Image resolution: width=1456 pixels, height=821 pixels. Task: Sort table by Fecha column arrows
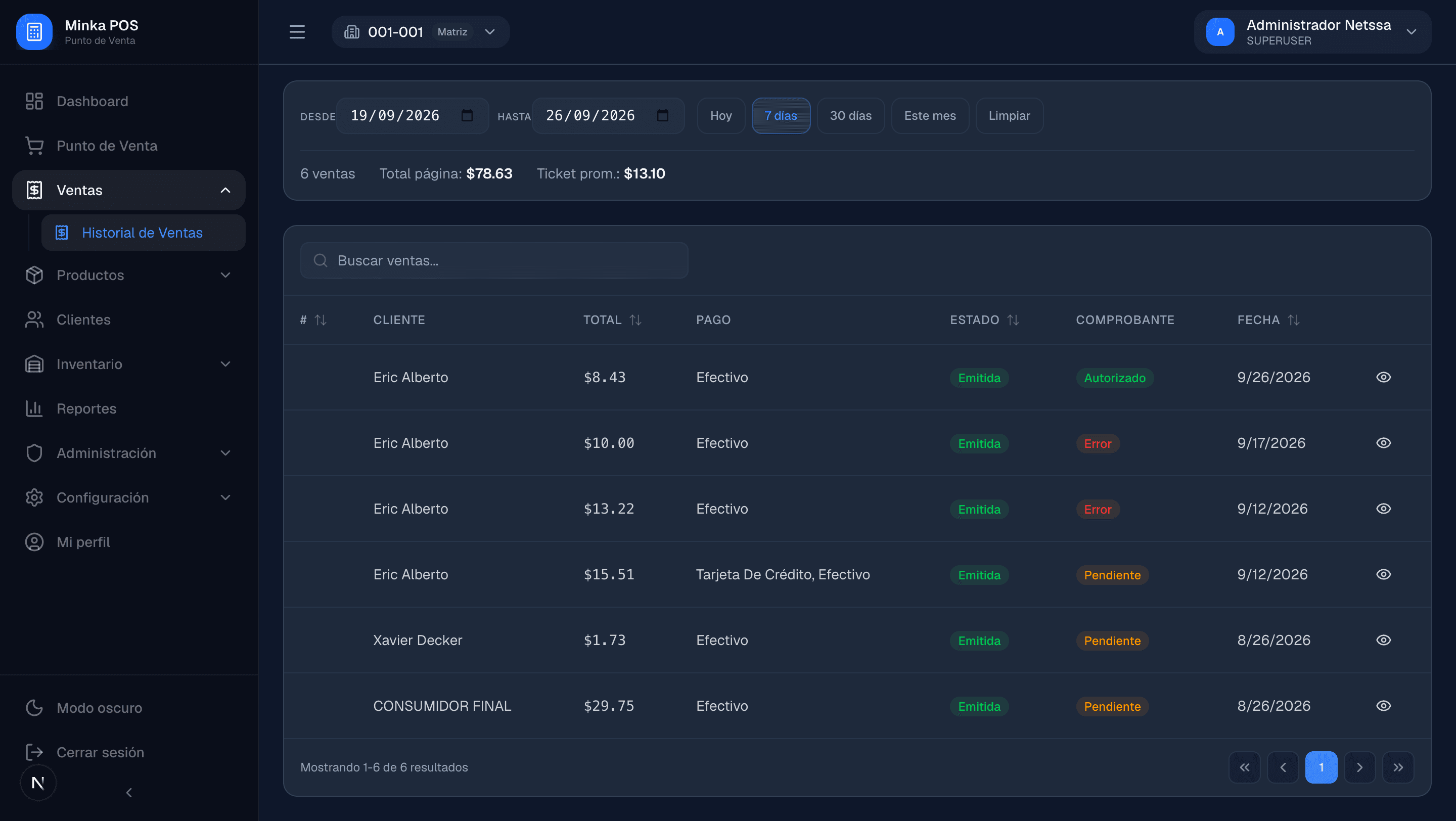[1293, 320]
